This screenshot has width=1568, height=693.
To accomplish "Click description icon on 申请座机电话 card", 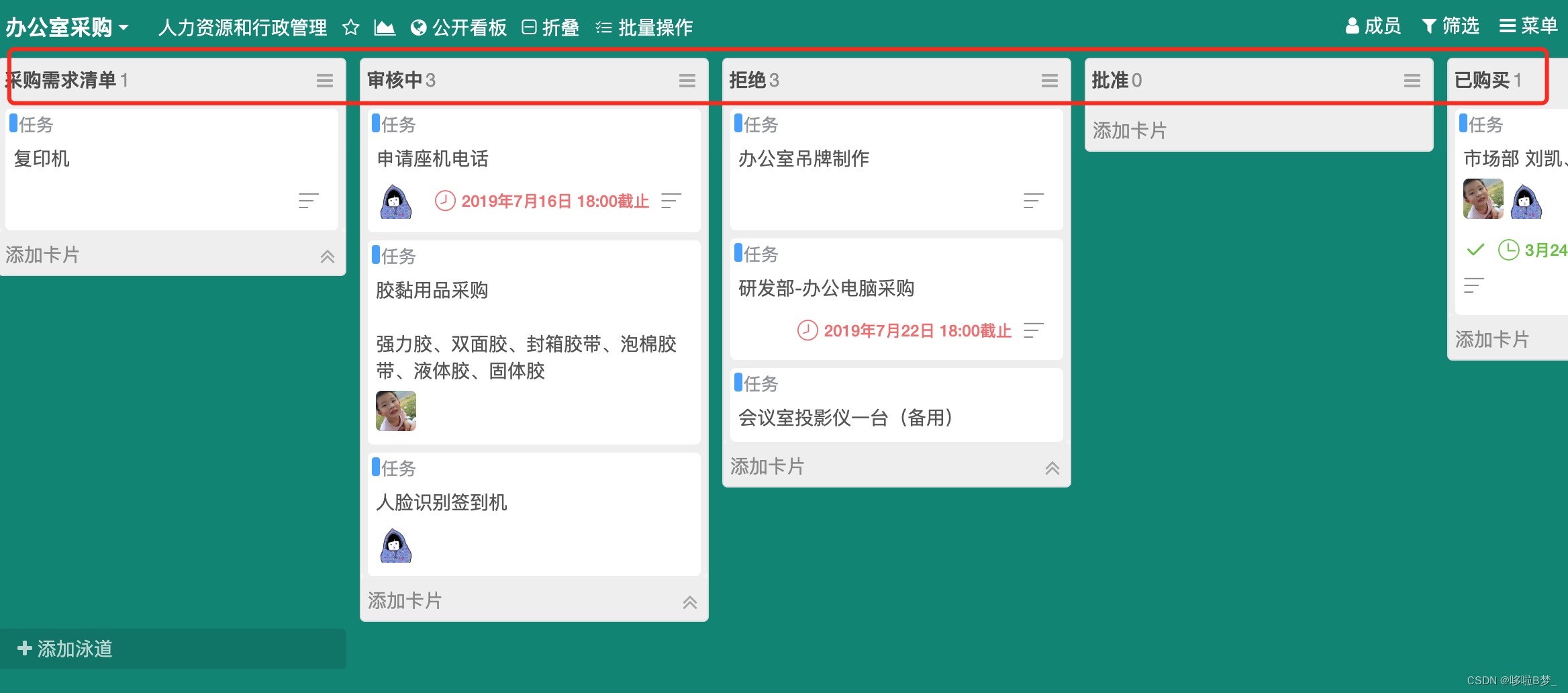I will (671, 201).
